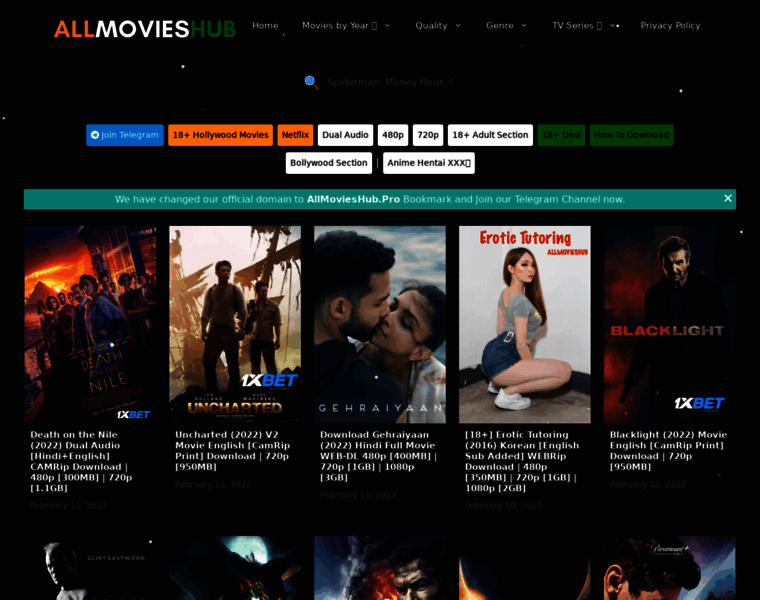Open the Erotic Tutoring poster

tap(525, 324)
